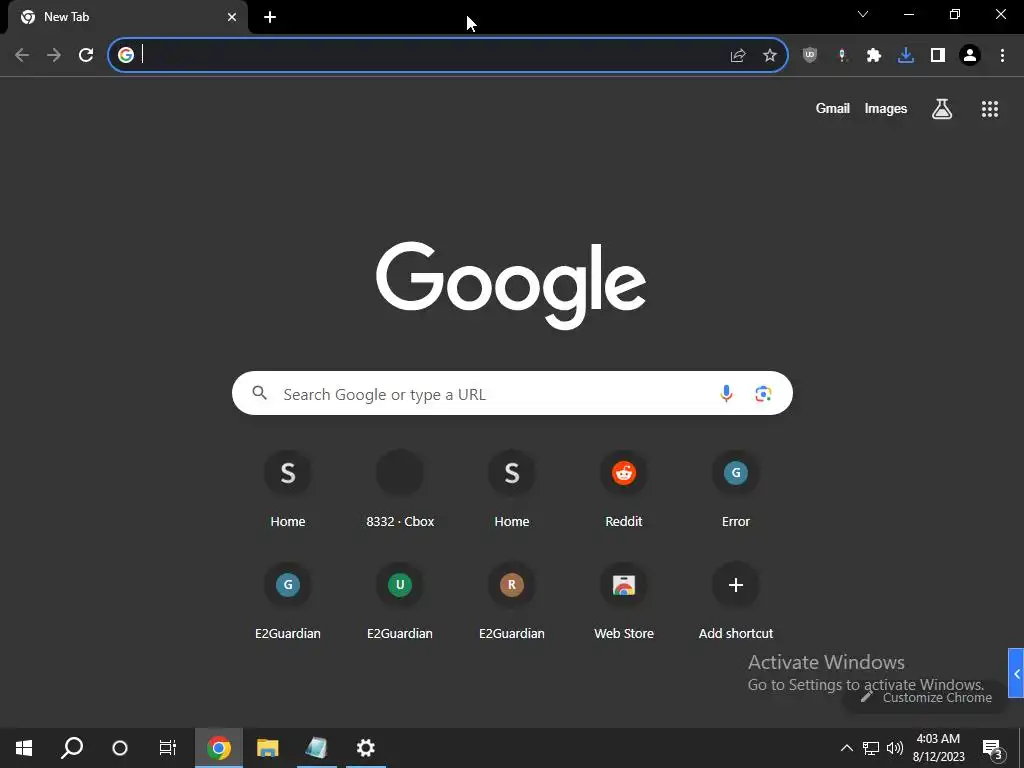Open the 8332 · Cbox shortcut

[x=400, y=488]
